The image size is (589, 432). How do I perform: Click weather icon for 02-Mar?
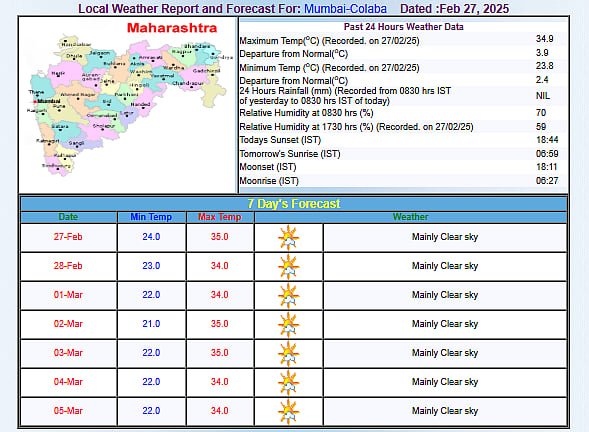[x=288, y=324]
